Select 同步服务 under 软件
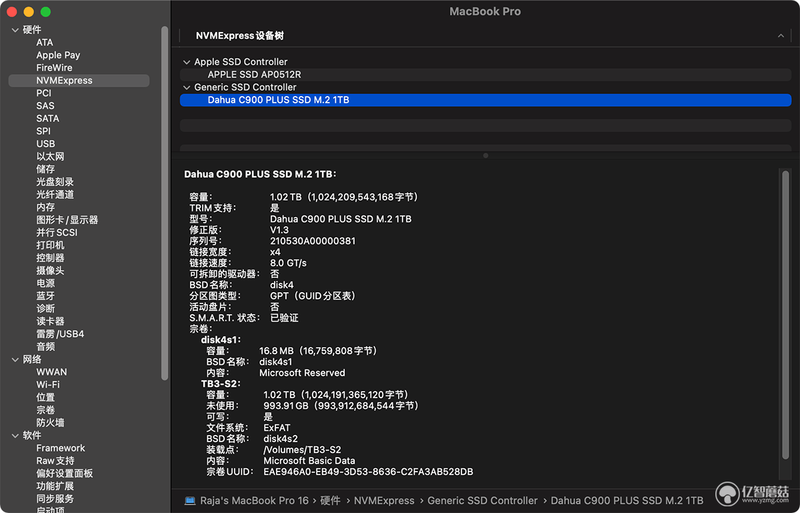Viewport: 800px width, 513px height. pos(55,499)
